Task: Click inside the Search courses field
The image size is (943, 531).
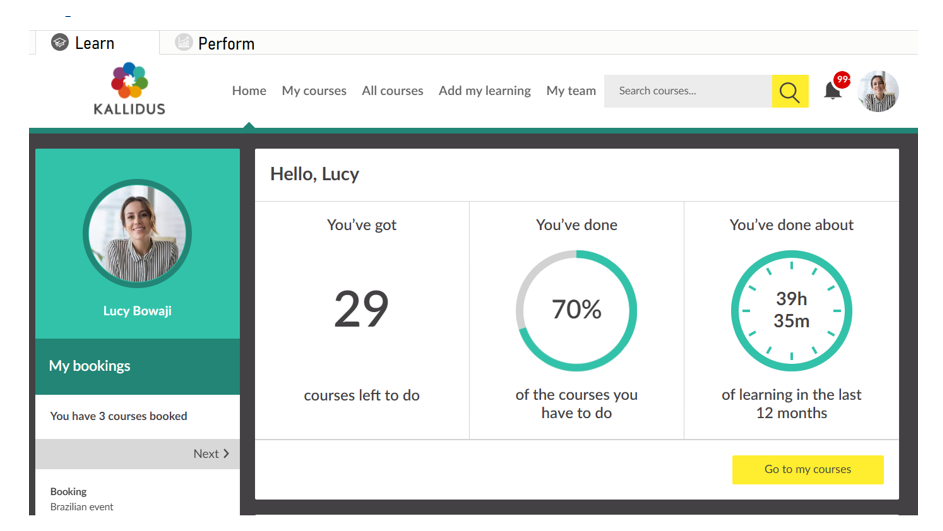Action: (x=688, y=91)
